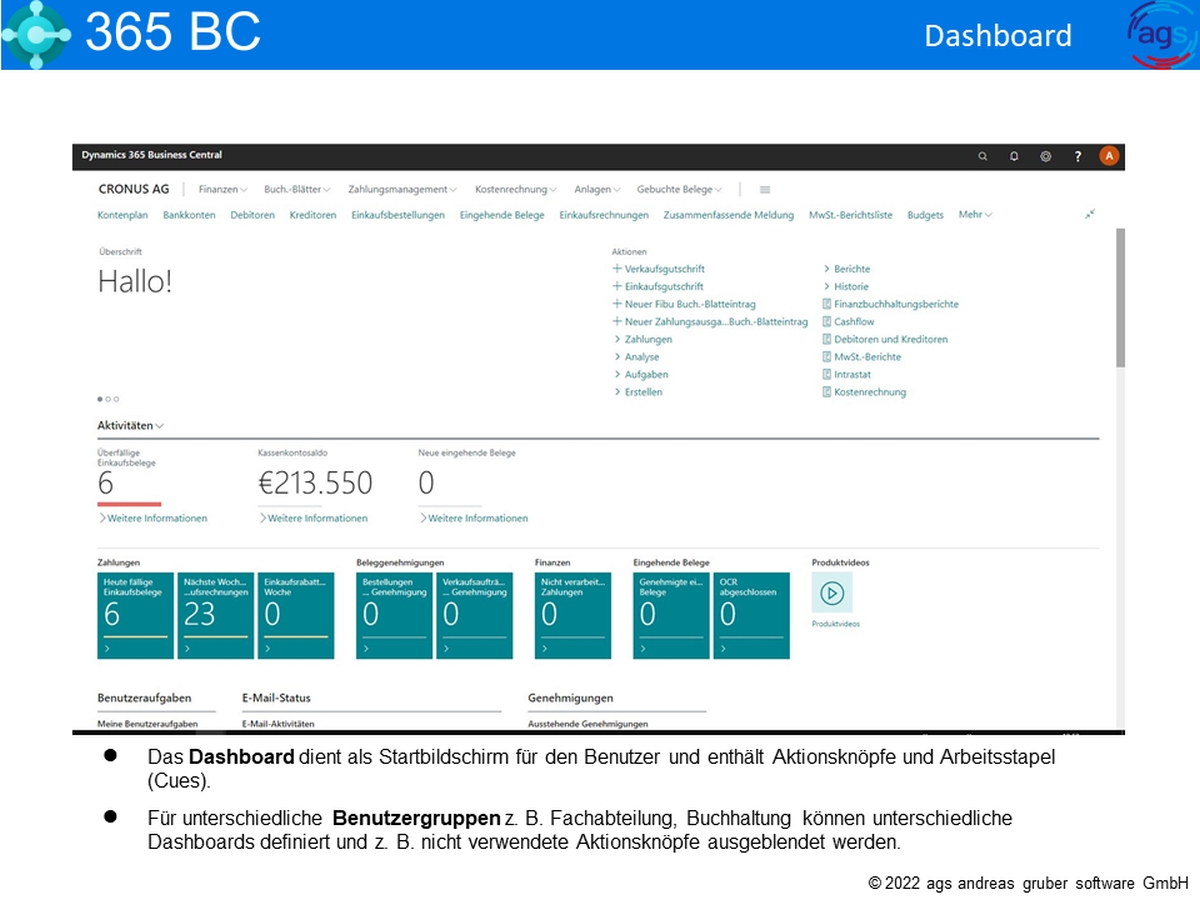This screenshot has height=900, width=1200.
Task: Click the page vertical scrollbar
Action: pyautogui.click(x=1120, y=298)
